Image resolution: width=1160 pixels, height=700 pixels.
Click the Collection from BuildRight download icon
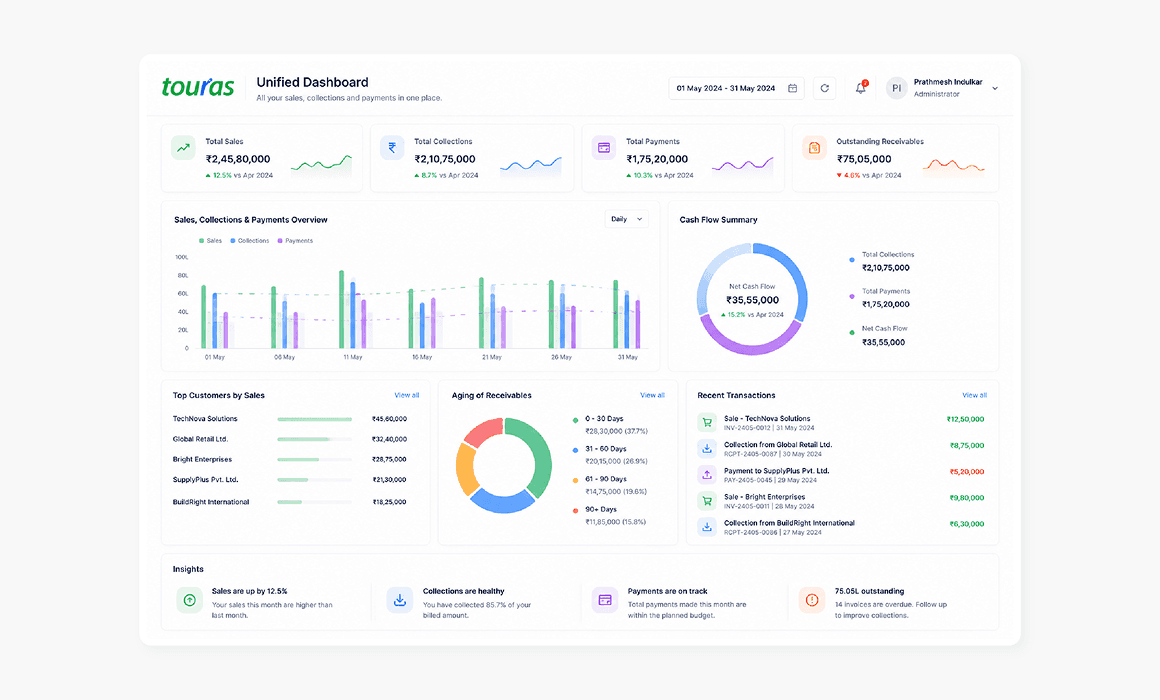pos(707,527)
